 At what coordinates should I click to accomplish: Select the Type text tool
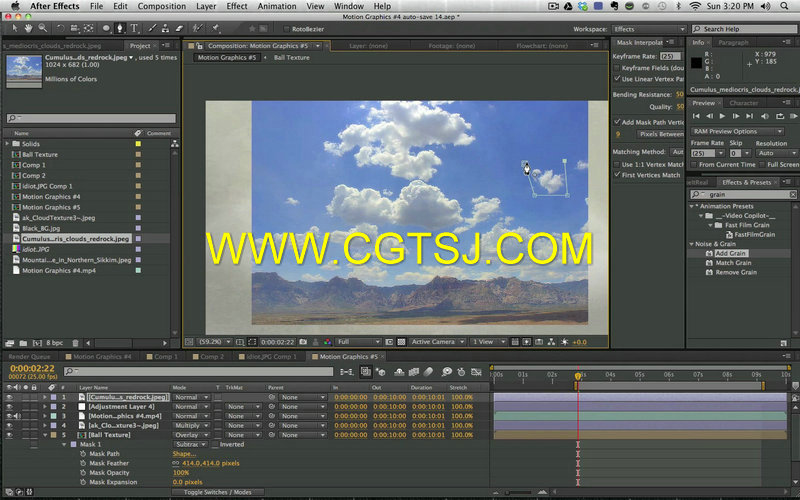click(x=134, y=29)
